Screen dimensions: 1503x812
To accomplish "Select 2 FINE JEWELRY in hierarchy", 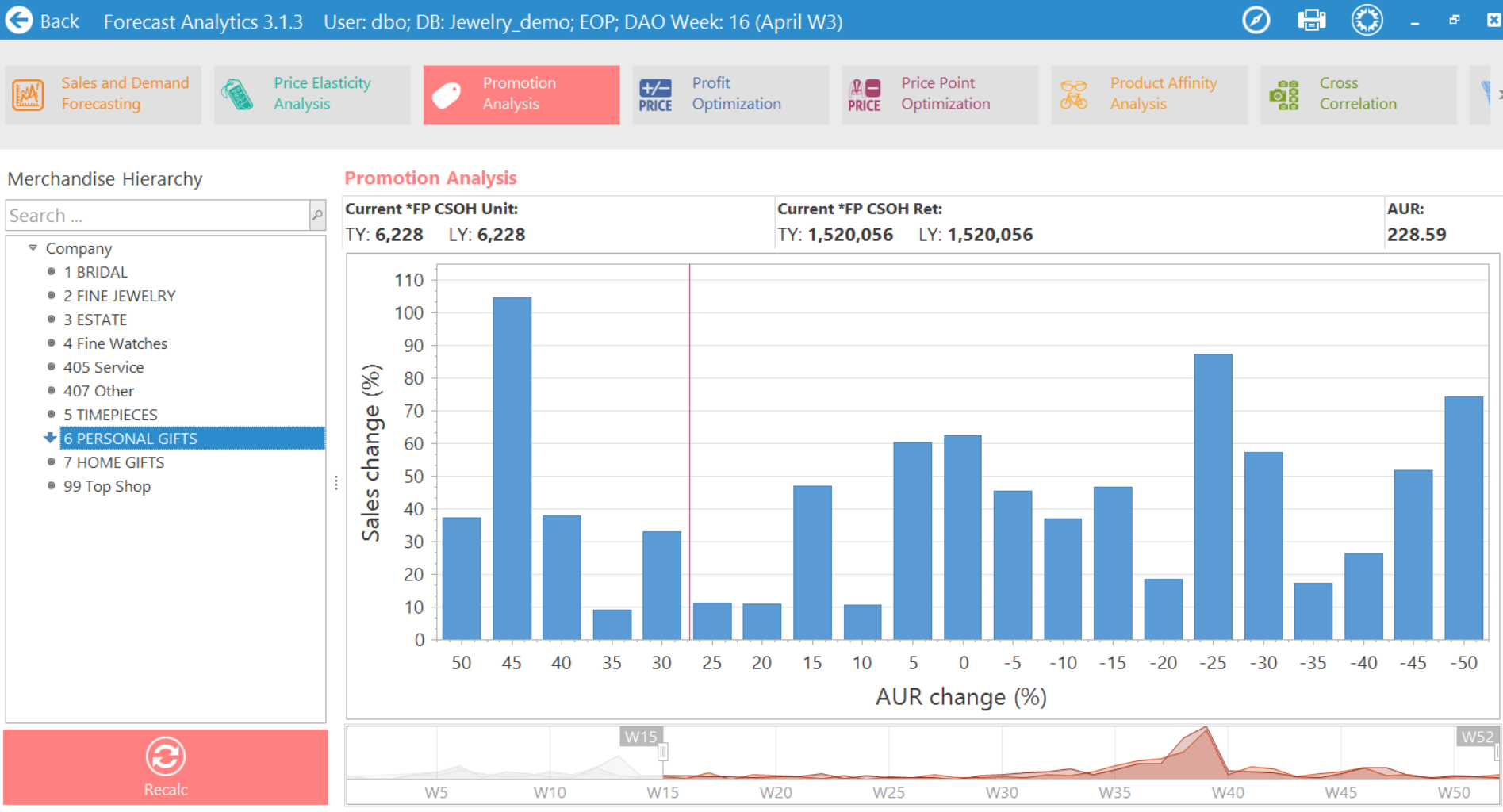I will pos(119,296).
